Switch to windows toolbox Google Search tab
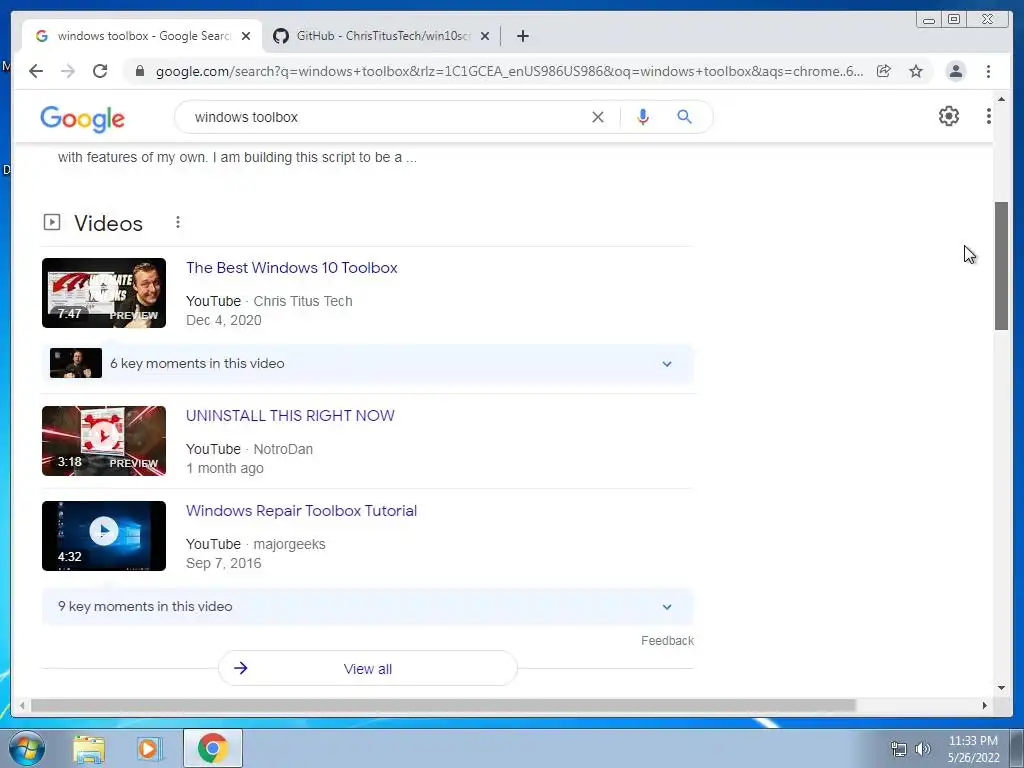 point(142,36)
